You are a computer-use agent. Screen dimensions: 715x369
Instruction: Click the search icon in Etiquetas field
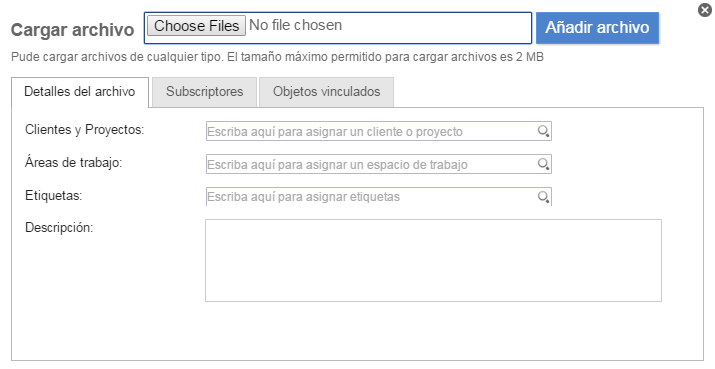coord(543,197)
